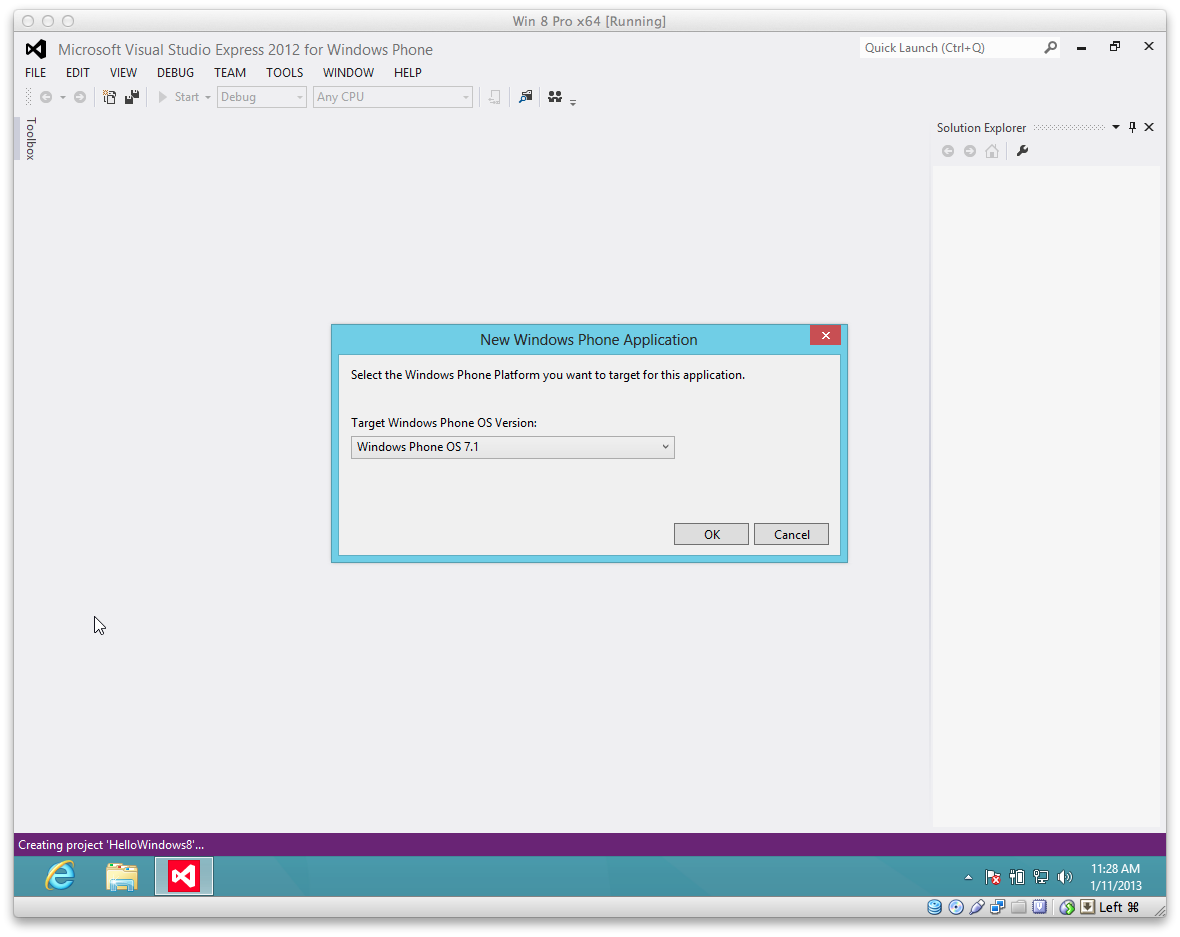Open the DEBUG menu

tap(175, 72)
